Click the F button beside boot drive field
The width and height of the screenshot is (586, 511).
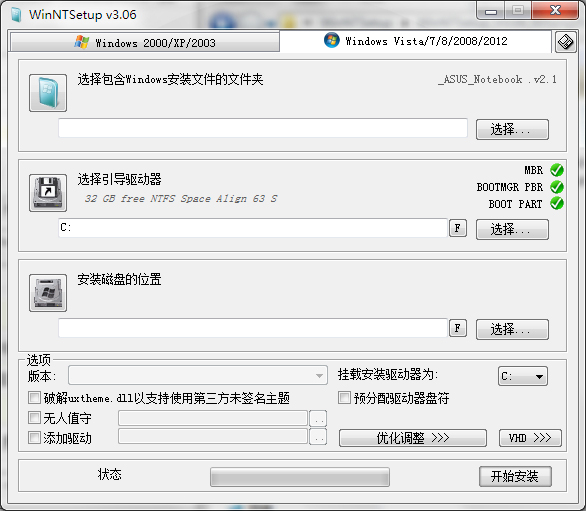458,228
